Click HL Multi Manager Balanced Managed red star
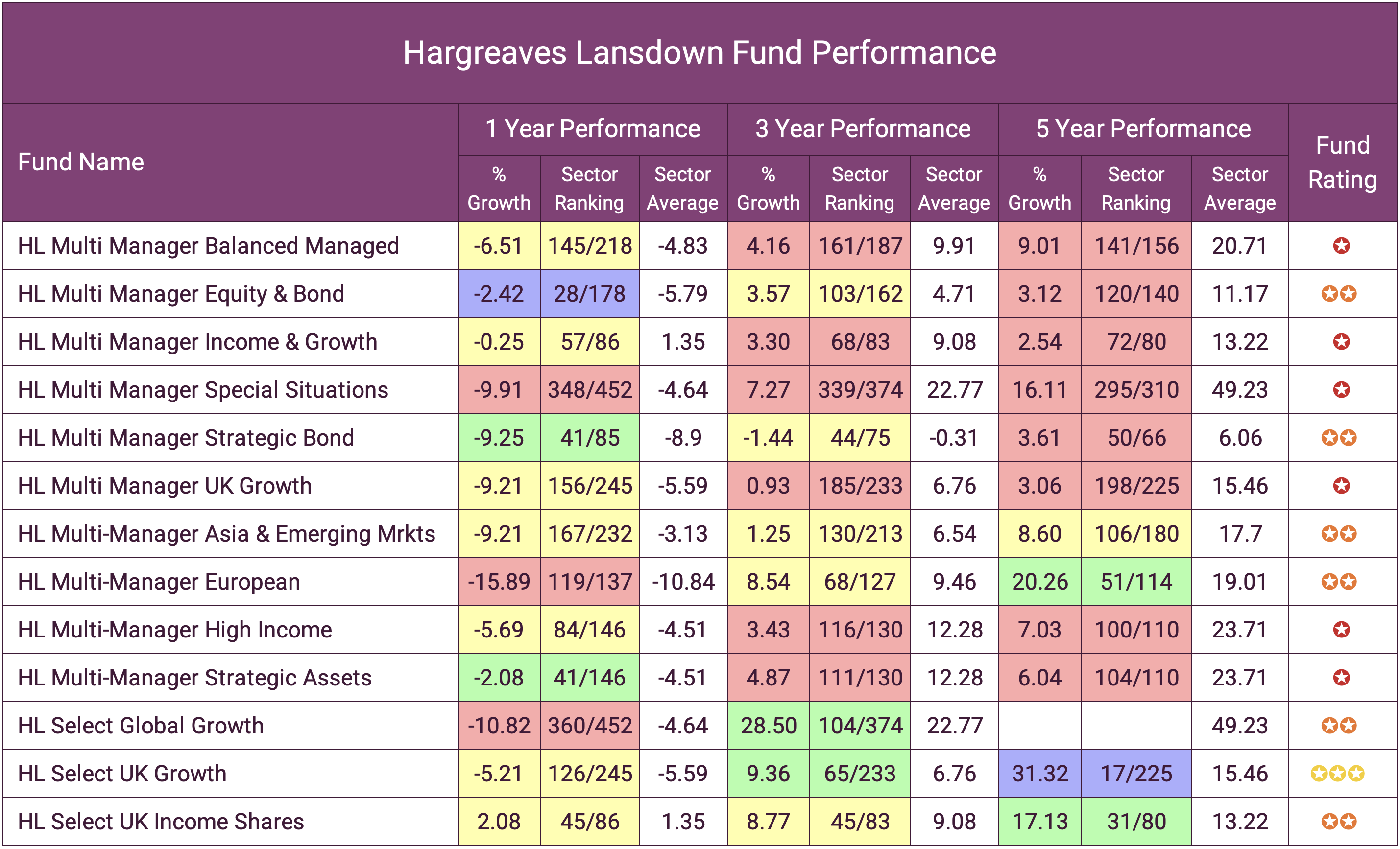The image size is (1400, 849). pyautogui.click(x=1341, y=246)
